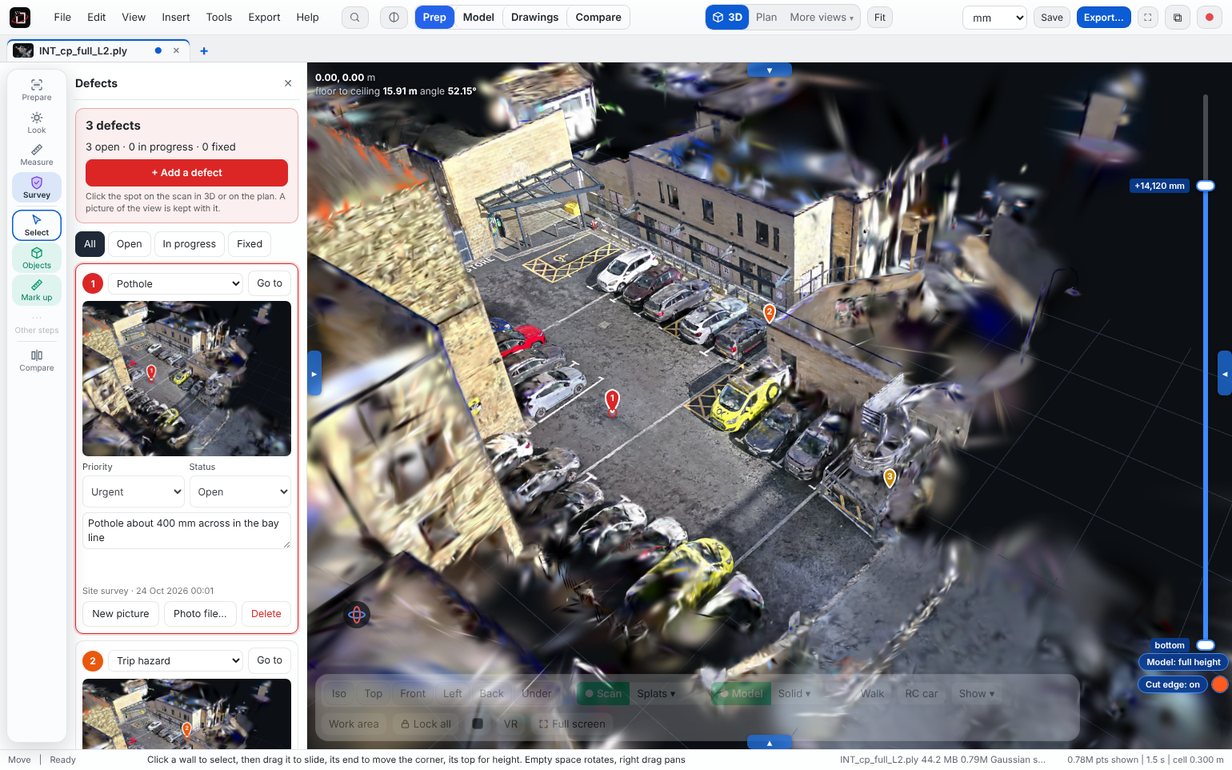The height and width of the screenshot is (770, 1232).
Task: Add a new tab with the plus icon
Action: [204, 51]
